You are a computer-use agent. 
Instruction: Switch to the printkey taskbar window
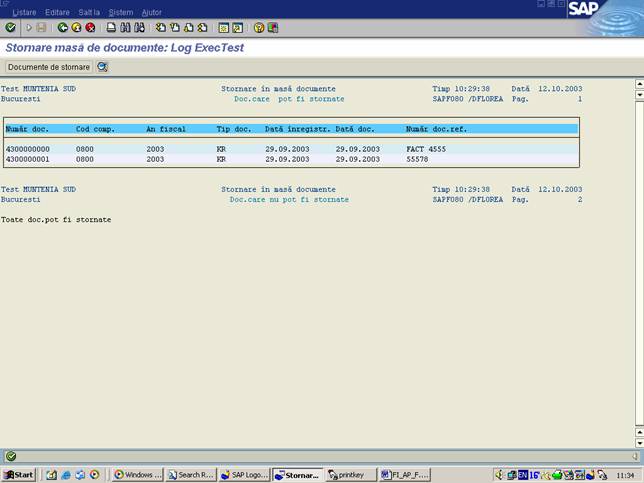pos(351,475)
